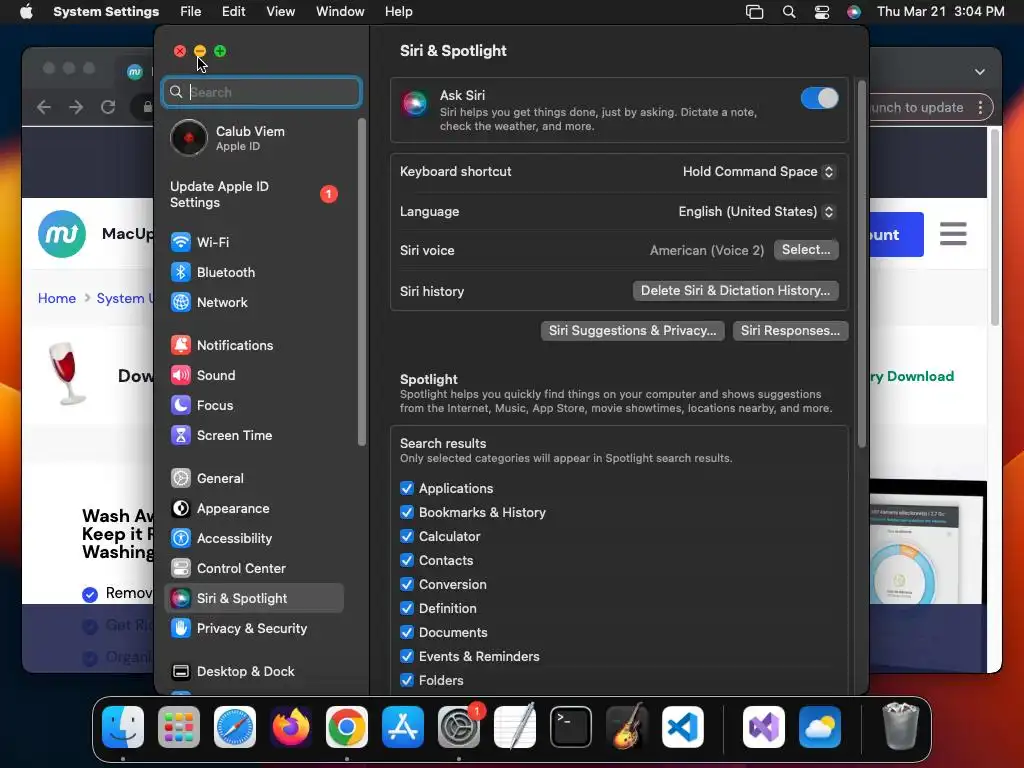Viewport: 1024px width, 768px height.
Task: Open Finder from the Dock
Action: pos(123,727)
